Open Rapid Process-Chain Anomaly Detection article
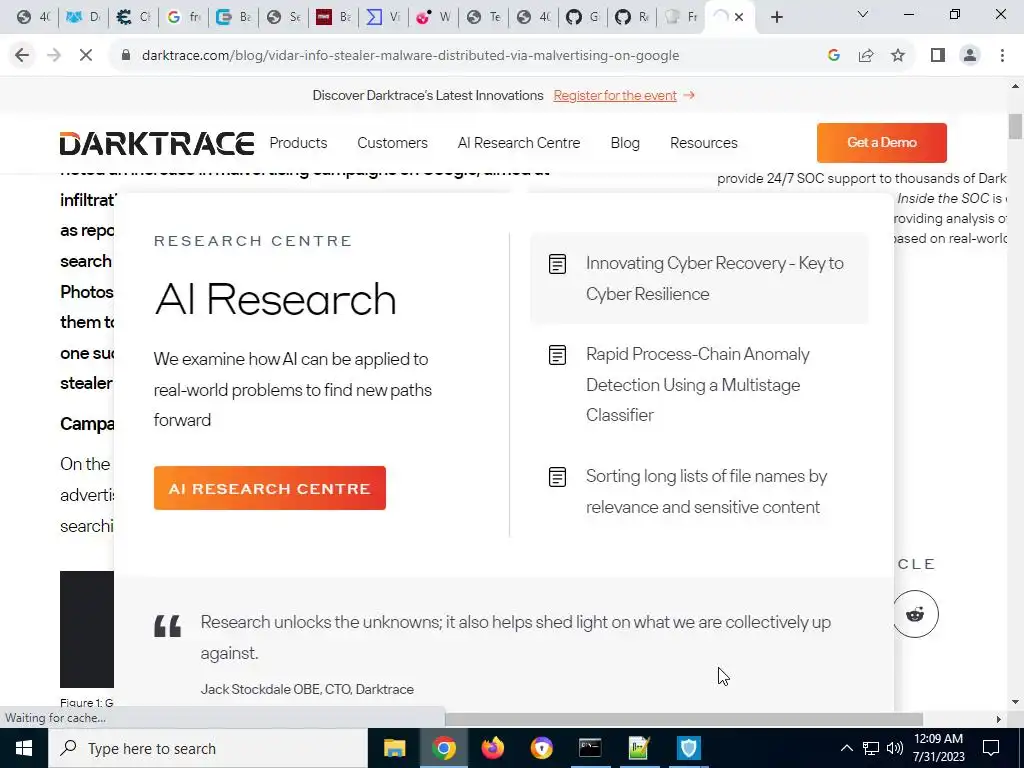The height and width of the screenshot is (768, 1024). [697, 384]
